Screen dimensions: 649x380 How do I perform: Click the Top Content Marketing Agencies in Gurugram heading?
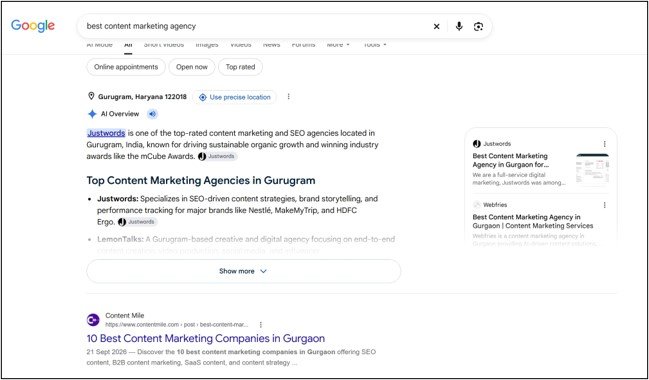(x=201, y=180)
